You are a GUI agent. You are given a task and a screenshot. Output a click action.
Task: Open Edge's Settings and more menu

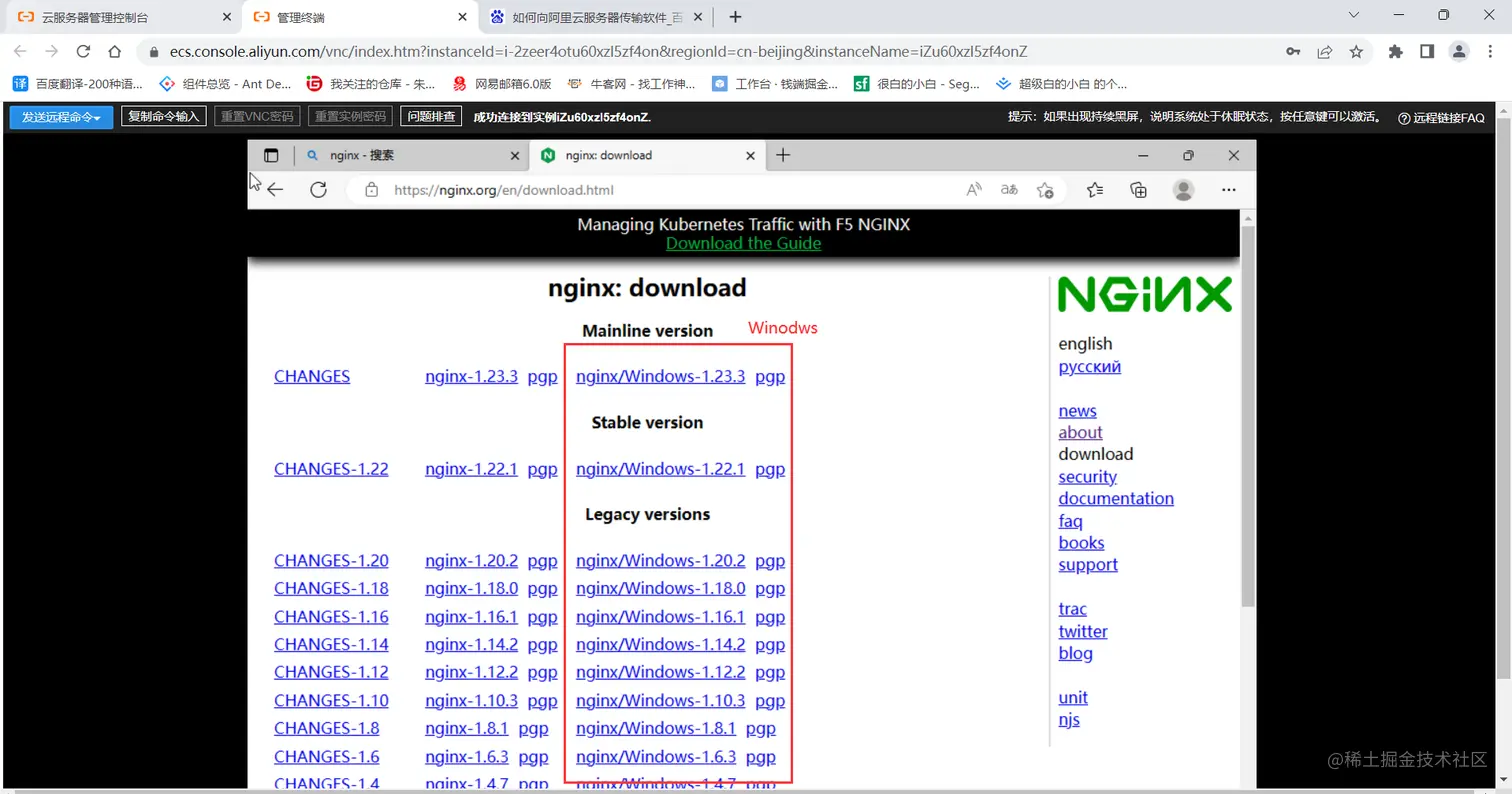tap(1231, 189)
